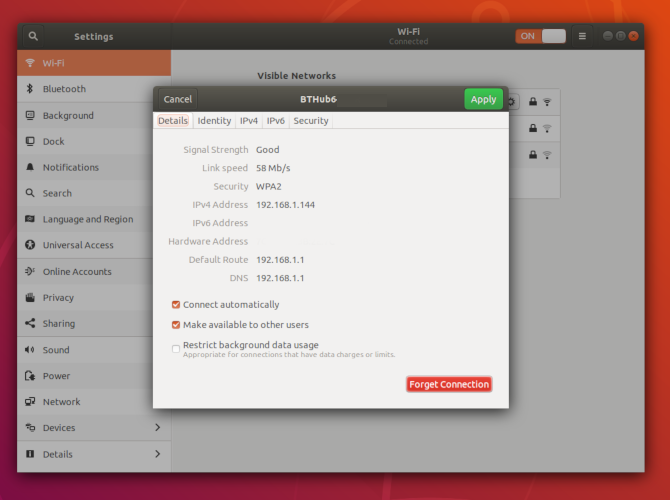Expand the Details submenu chevron
The height and width of the screenshot is (500, 670).
point(158,454)
